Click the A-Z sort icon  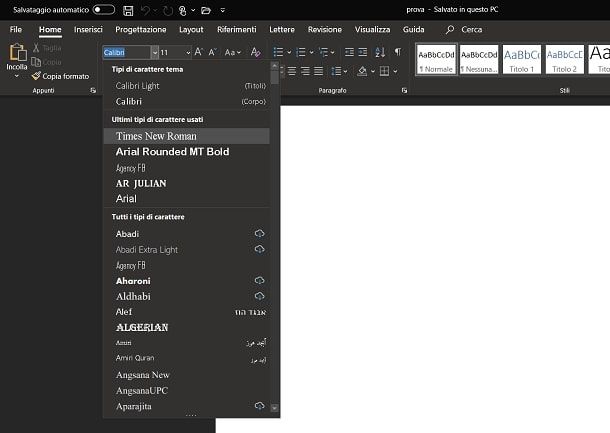[380, 52]
